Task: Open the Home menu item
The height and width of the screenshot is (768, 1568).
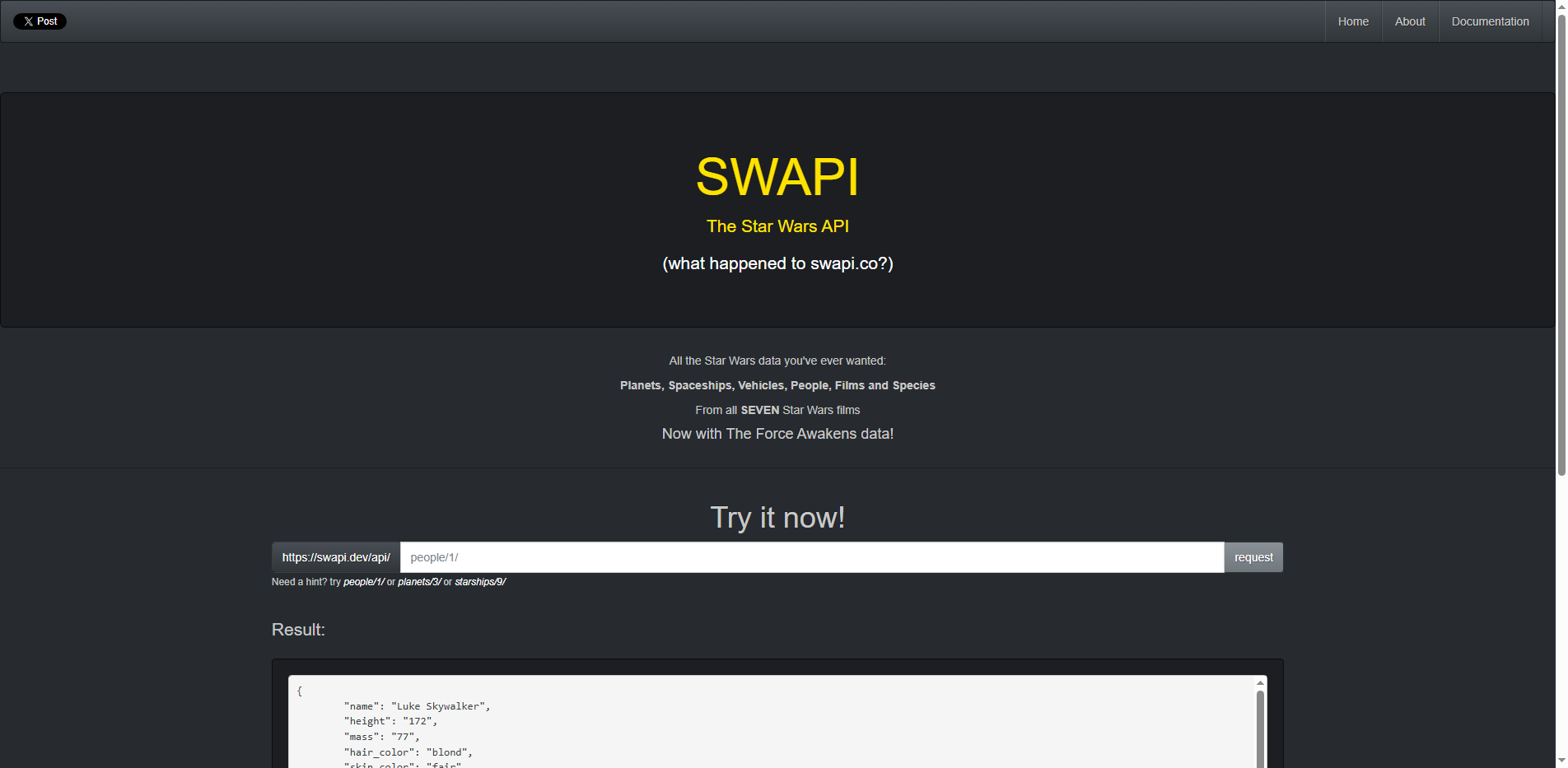Action: [x=1352, y=21]
